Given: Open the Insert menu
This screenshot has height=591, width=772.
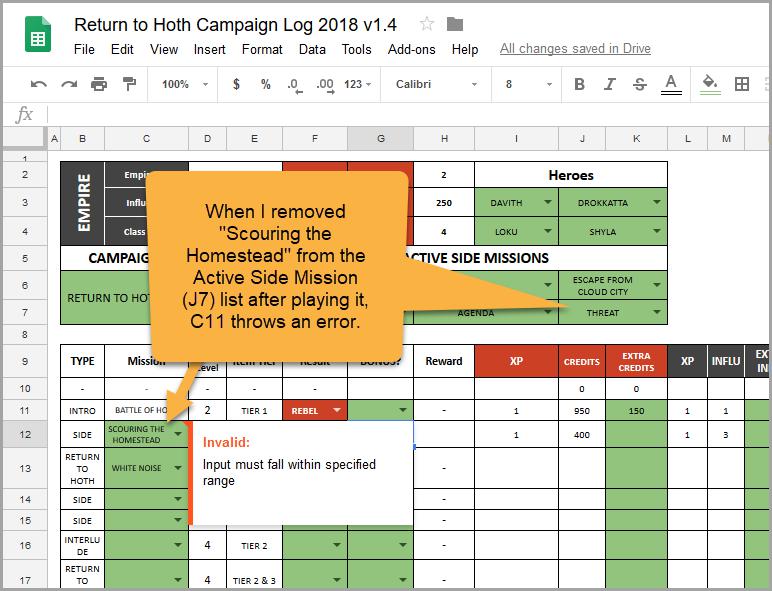Looking at the screenshot, I should (x=209, y=49).
